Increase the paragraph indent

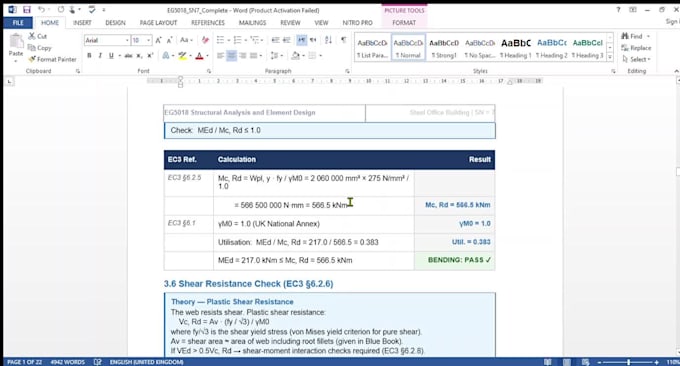pyautogui.click(x=287, y=40)
